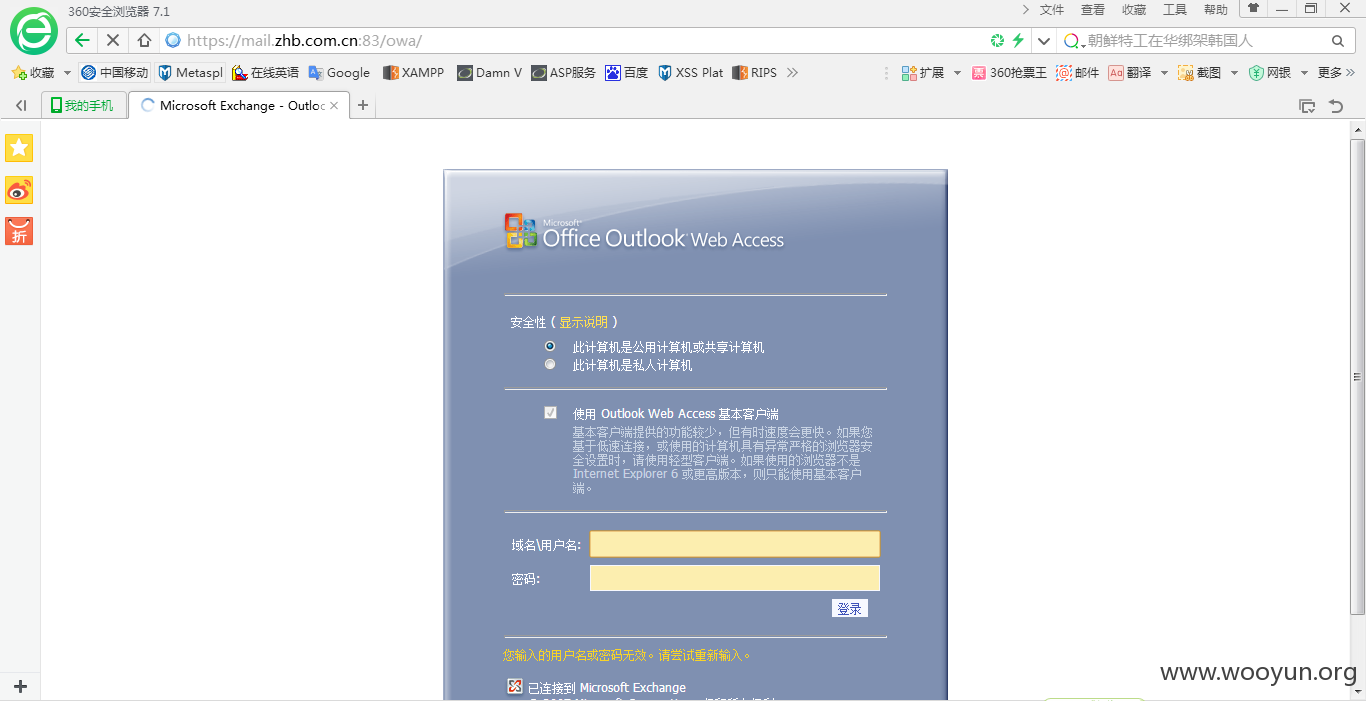Expand the 截图 dropdown arrow

click(1234, 73)
